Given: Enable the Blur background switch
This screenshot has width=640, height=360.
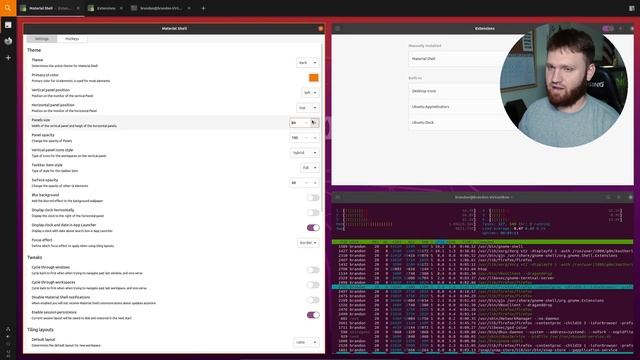Looking at the screenshot, I should point(313,198).
